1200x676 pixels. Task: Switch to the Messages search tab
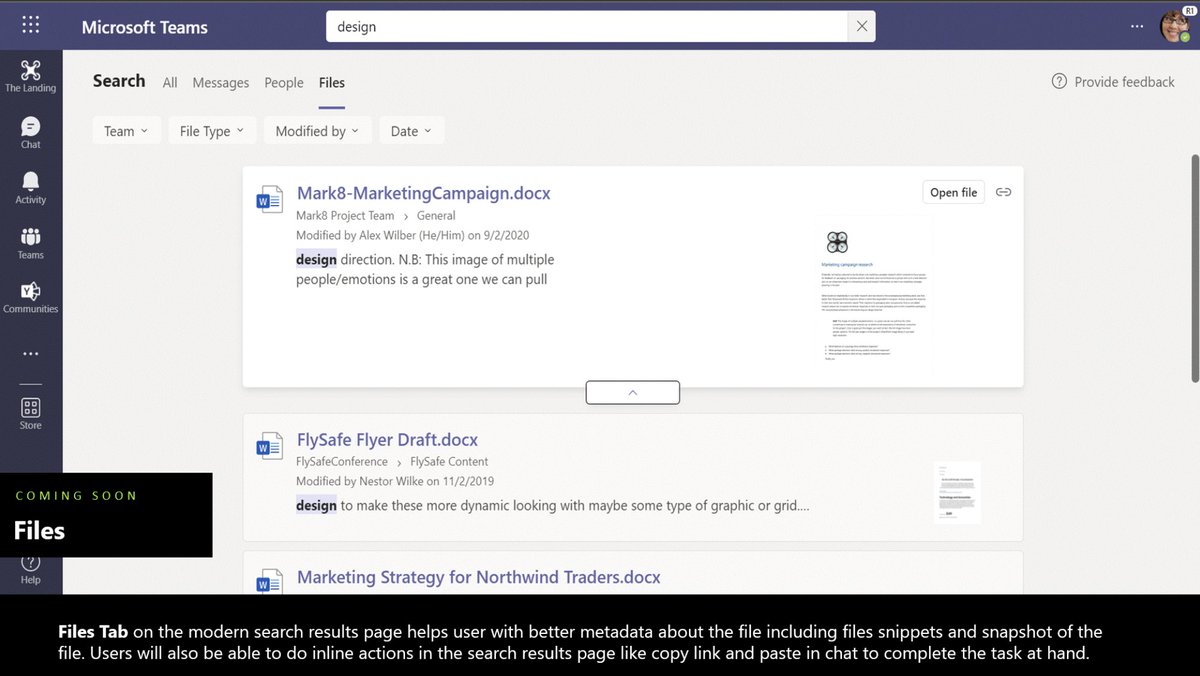tap(221, 83)
